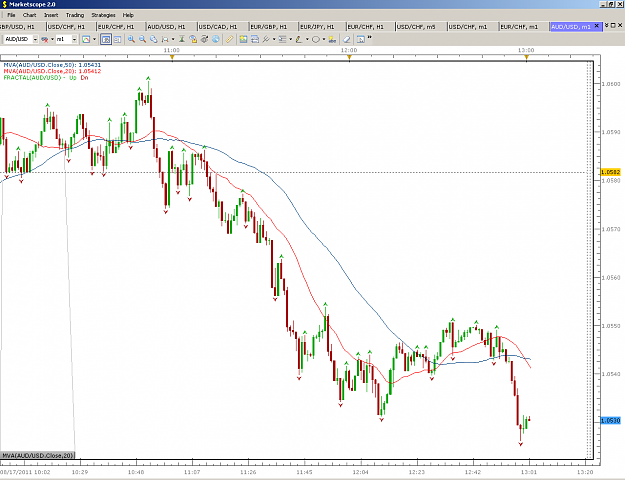The image size is (625, 480).
Task: Select the line drawing tool
Action: pos(266,39)
